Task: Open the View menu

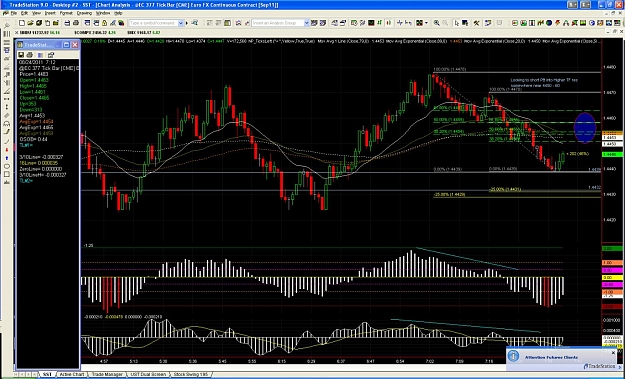Action: pos(36,13)
